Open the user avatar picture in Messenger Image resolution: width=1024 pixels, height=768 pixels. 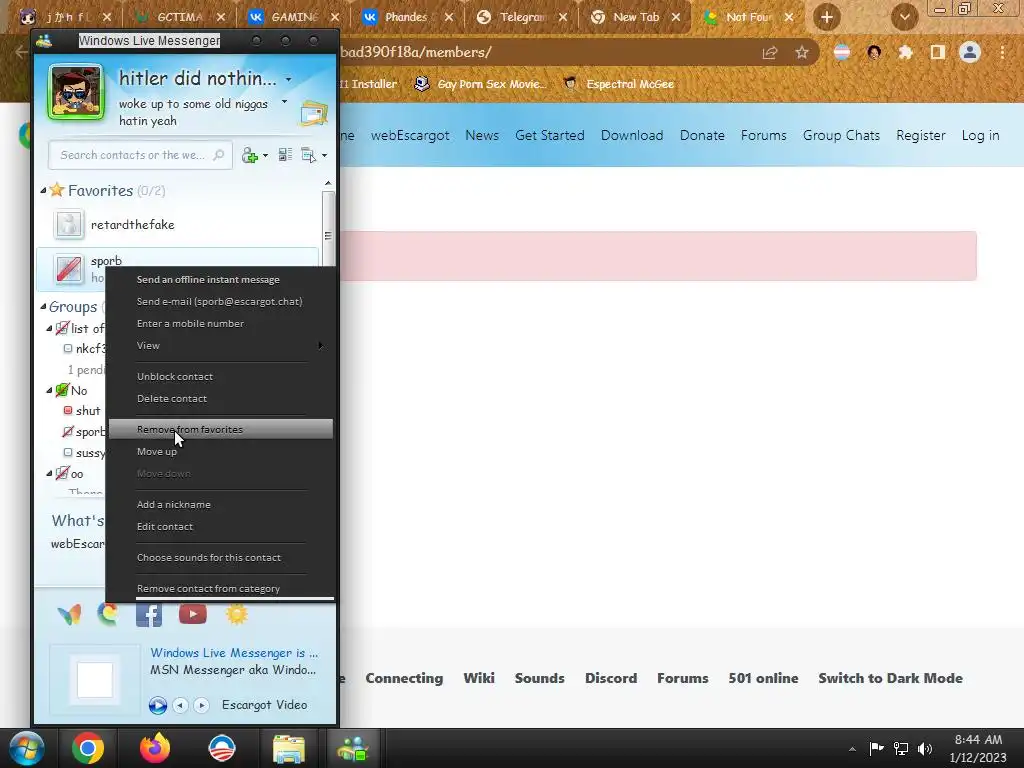[x=76, y=92]
